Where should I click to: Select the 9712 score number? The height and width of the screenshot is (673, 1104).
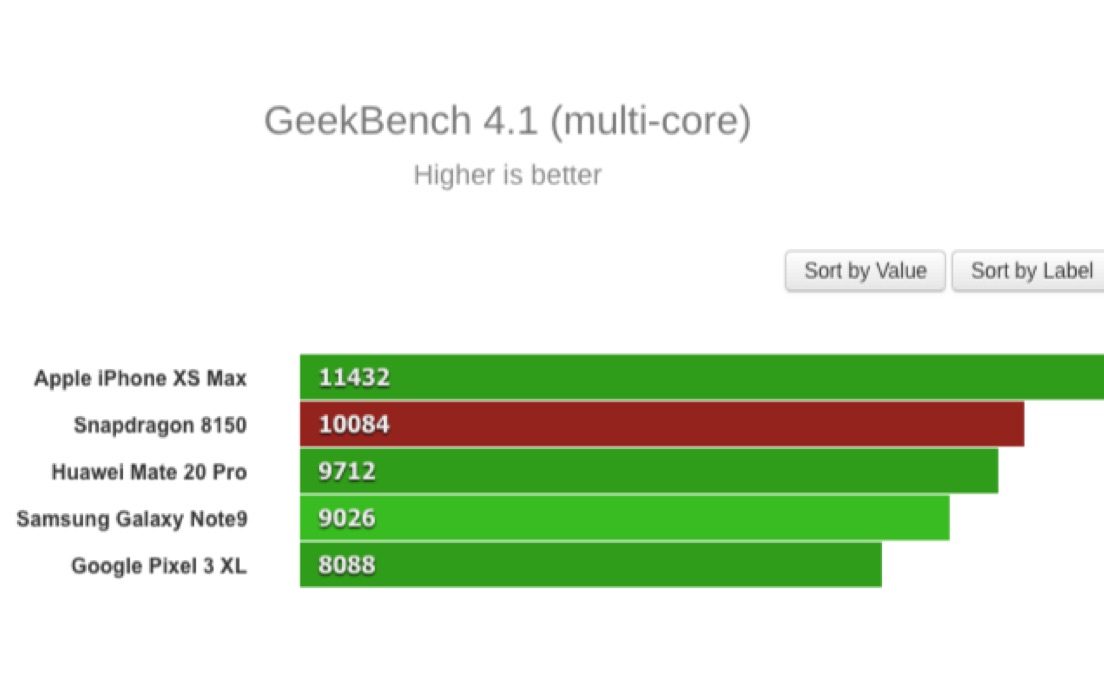tap(347, 472)
